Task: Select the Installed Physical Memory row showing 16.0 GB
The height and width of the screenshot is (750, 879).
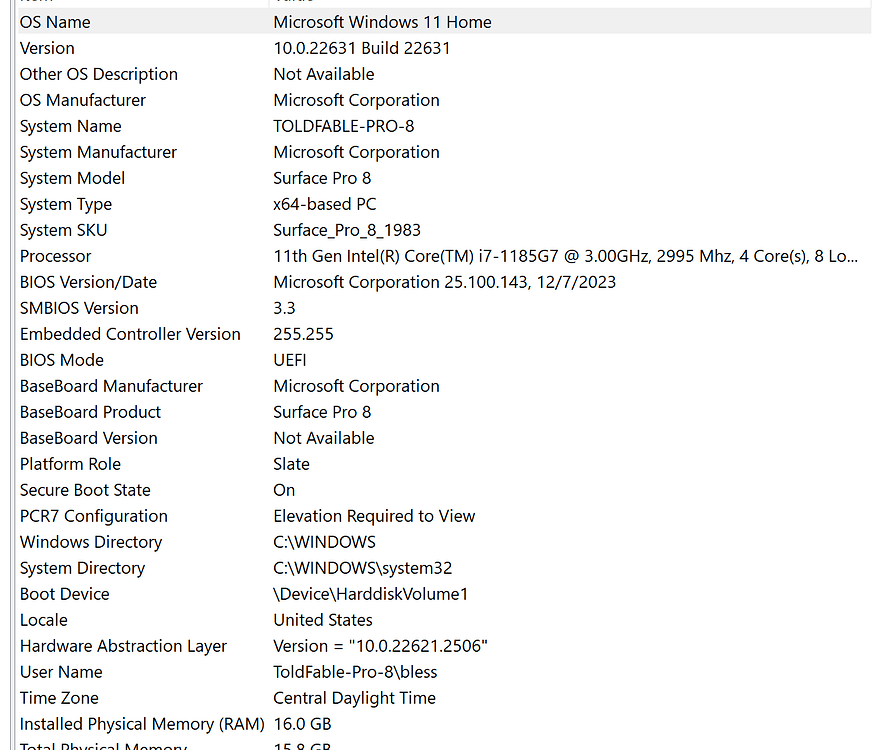Action: (142, 723)
